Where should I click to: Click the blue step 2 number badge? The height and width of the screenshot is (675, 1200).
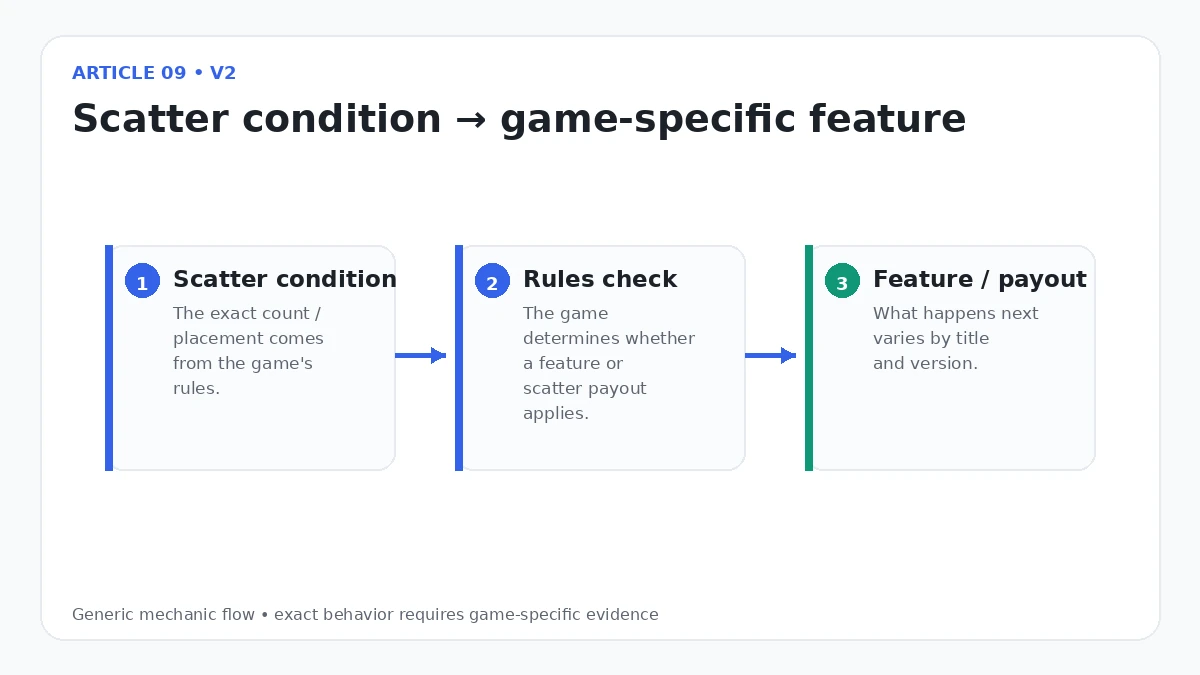[x=492, y=281]
